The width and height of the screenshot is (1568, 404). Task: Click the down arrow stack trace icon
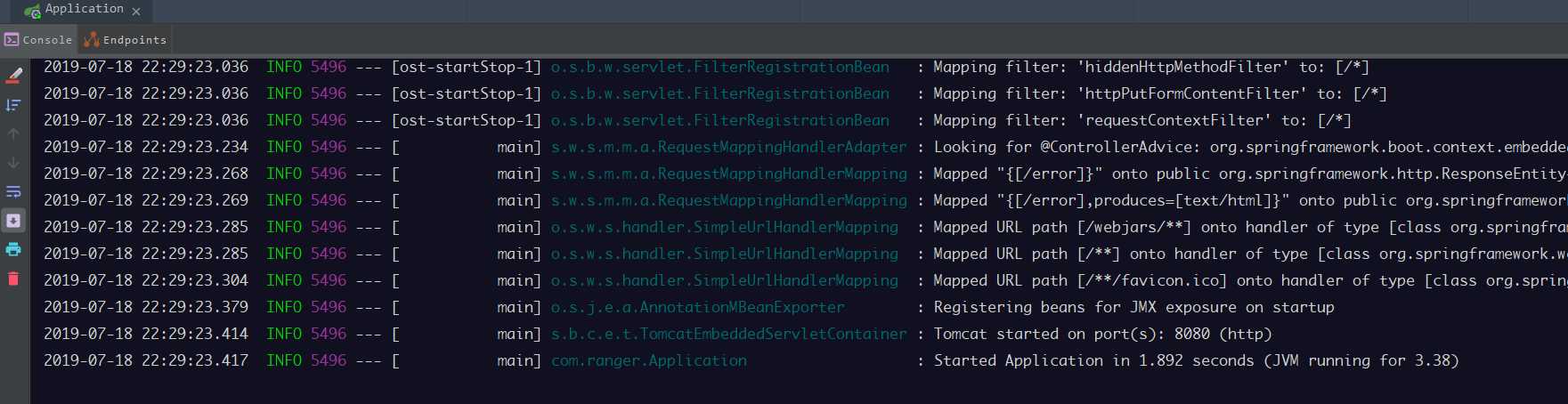[x=13, y=163]
